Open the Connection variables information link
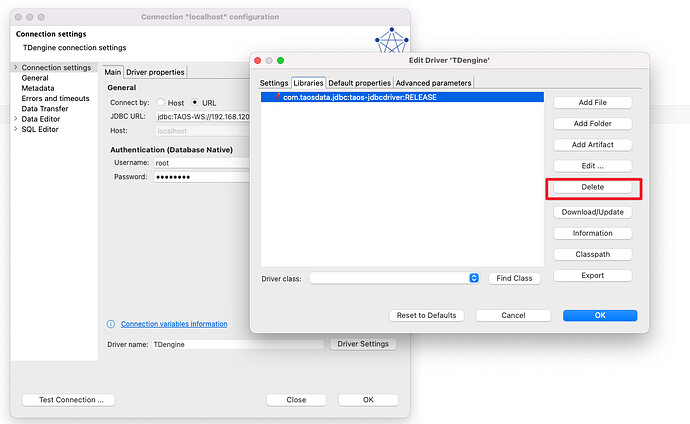The width and height of the screenshot is (690, 424). [173, 324]
